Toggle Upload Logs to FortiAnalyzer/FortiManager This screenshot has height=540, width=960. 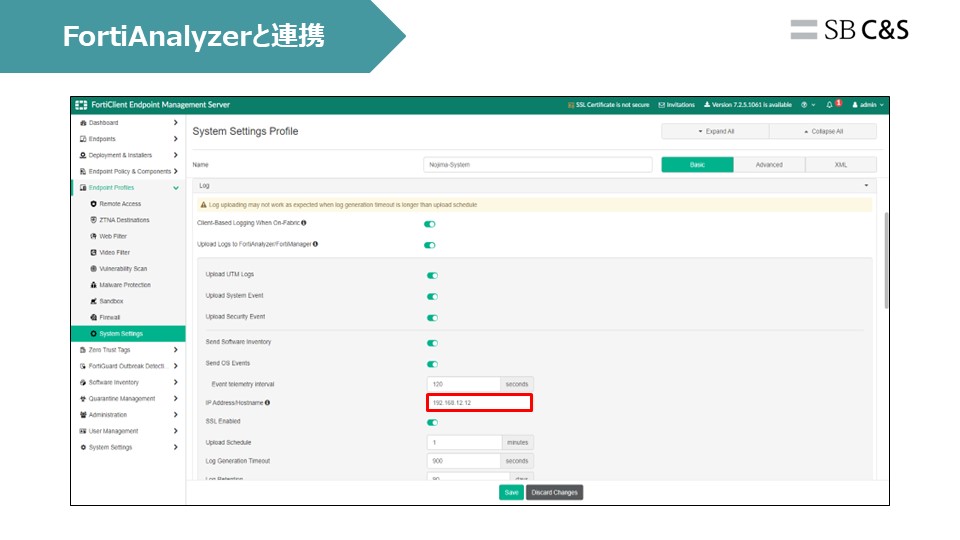[430, 246]
